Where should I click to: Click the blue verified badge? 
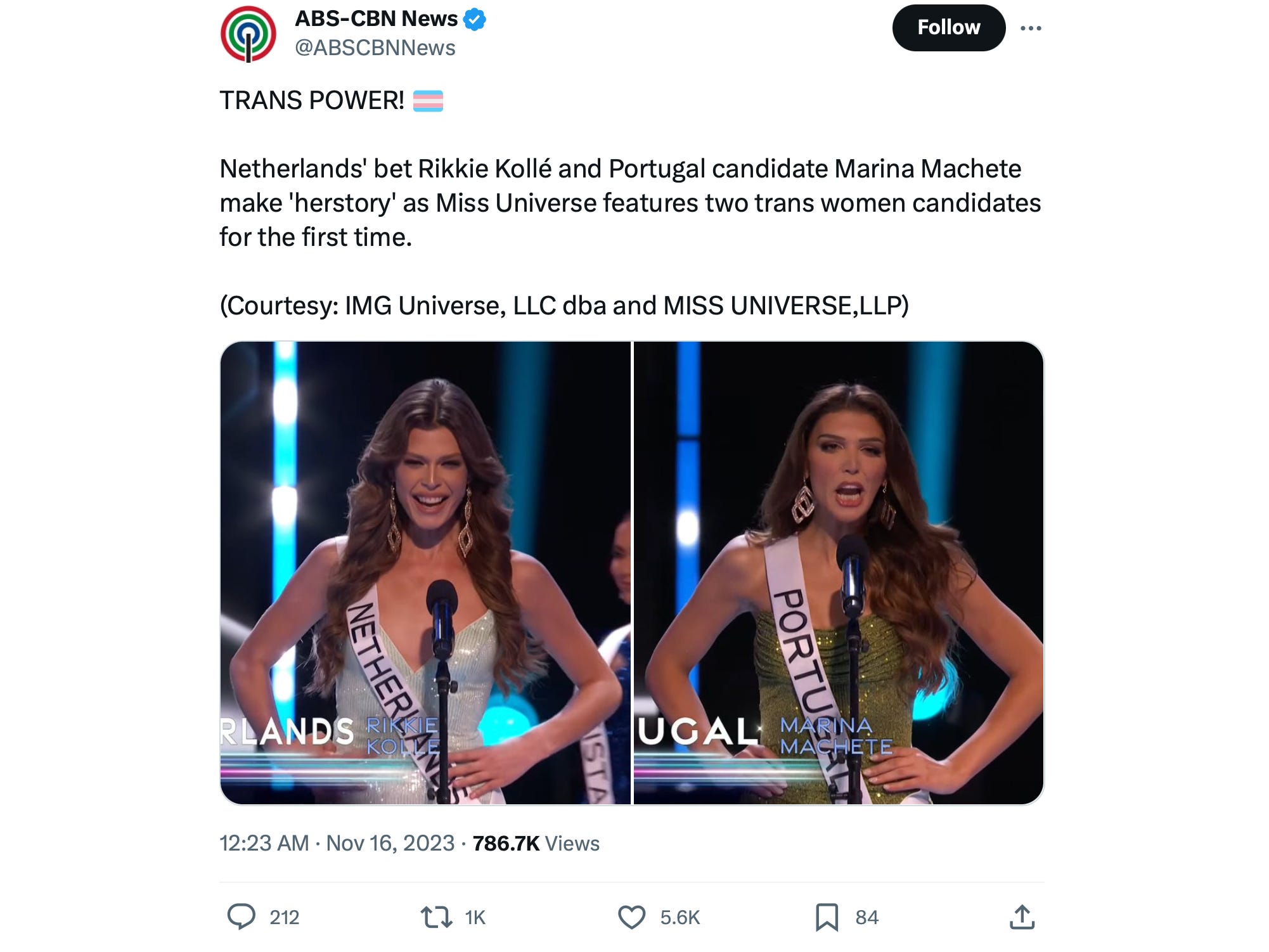tap(475, 20)
